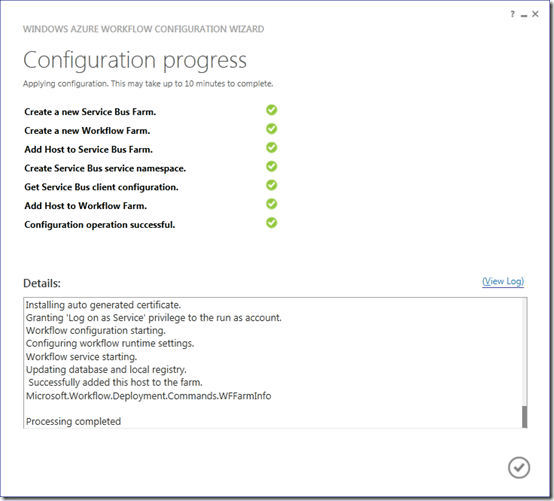Click green check for Configuration operation successful

[271, 223]
